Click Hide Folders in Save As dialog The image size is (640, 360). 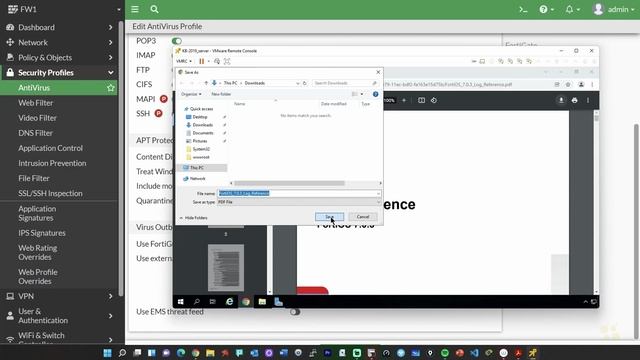pyautogui.click(x=193, y=218)
